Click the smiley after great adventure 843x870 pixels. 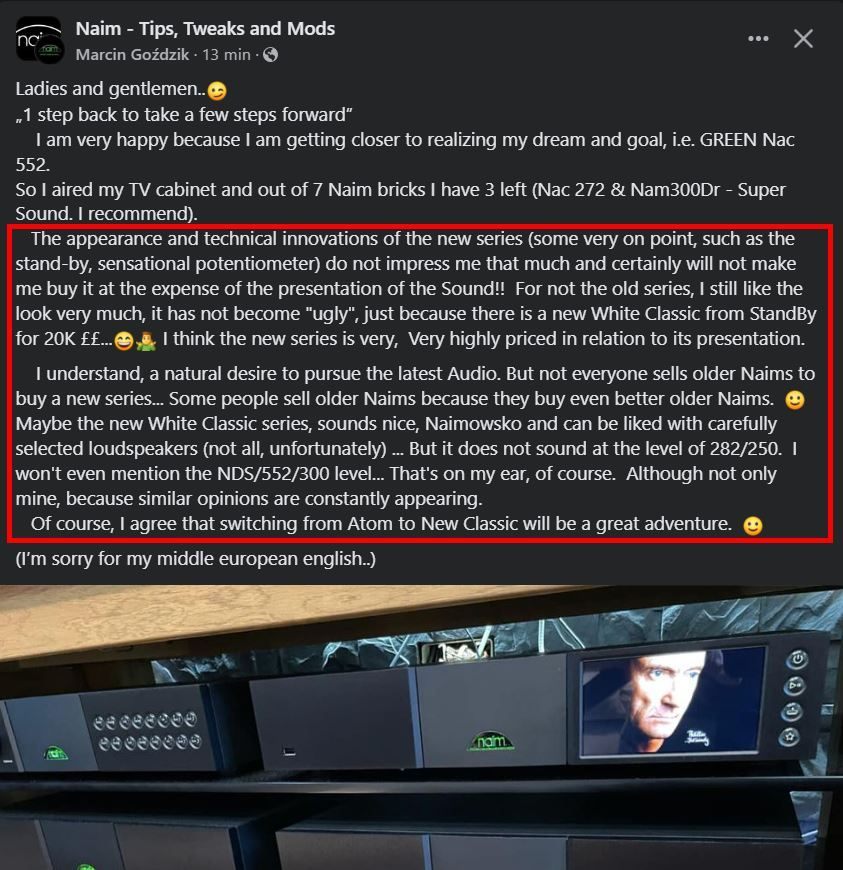pyautogui.click(x=752, y=525)
